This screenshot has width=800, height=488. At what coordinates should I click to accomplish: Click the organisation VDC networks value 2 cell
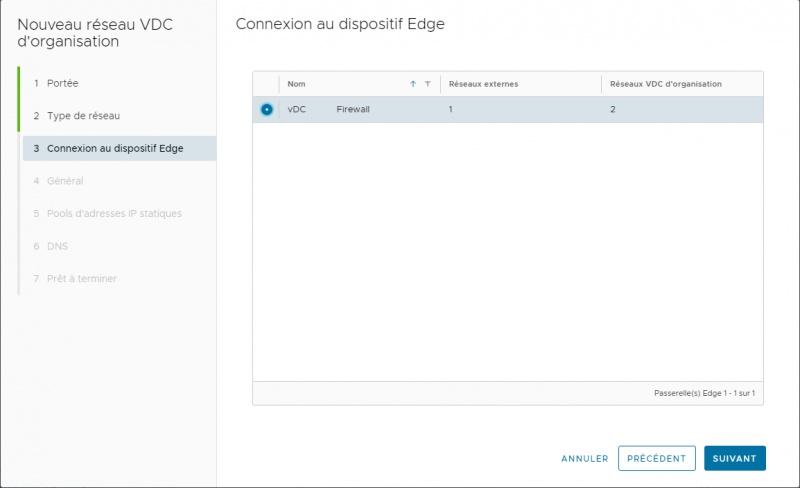click(613, 109)
